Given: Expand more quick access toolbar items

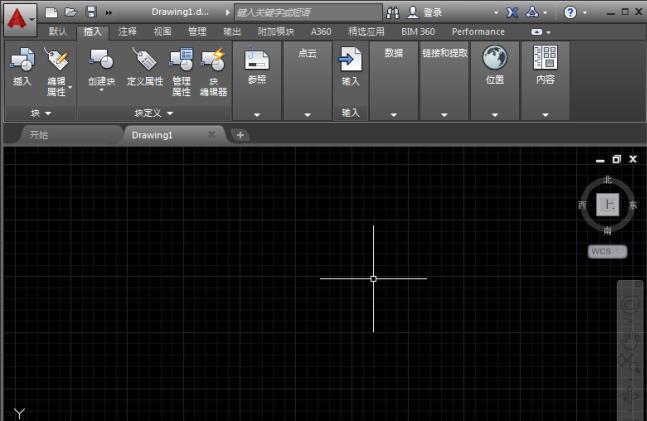Looking at the screenshot, I should tap(109, 13).
